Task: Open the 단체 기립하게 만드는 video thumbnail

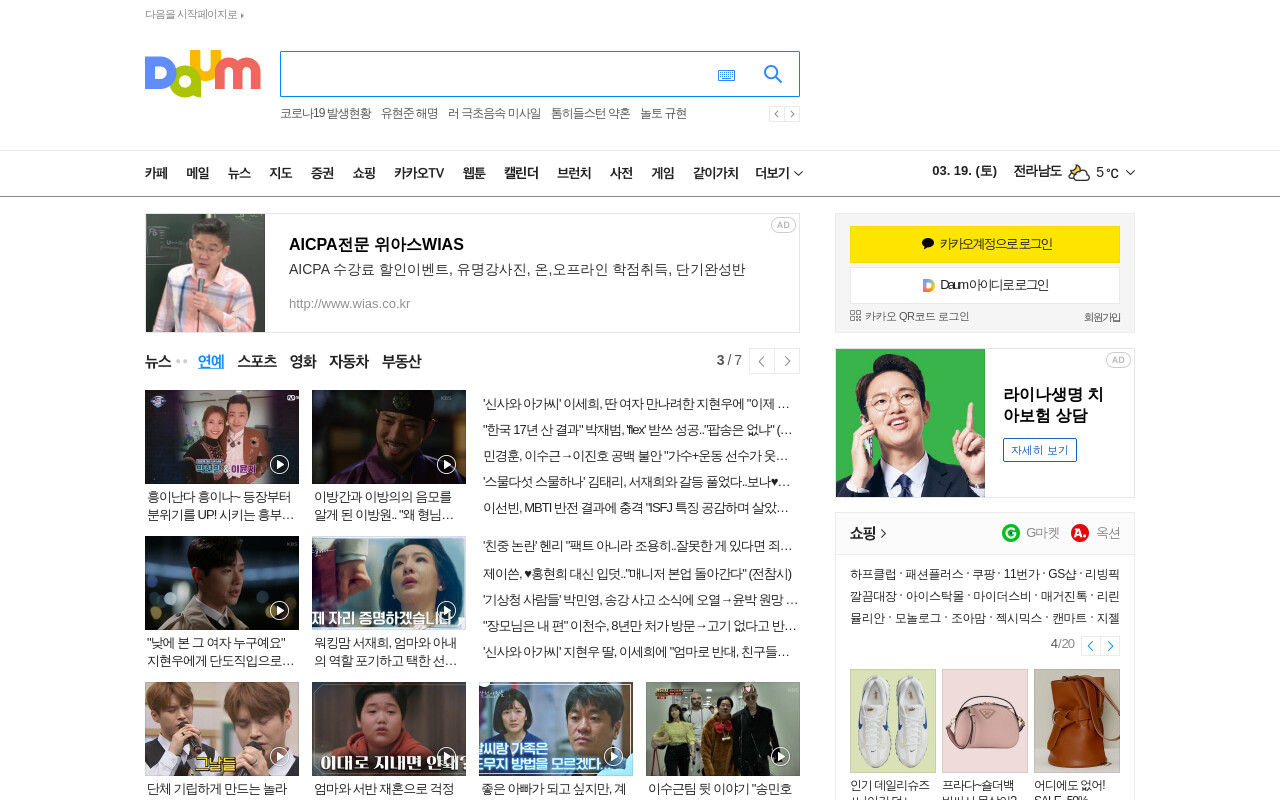Action: (x=222, y=729)
